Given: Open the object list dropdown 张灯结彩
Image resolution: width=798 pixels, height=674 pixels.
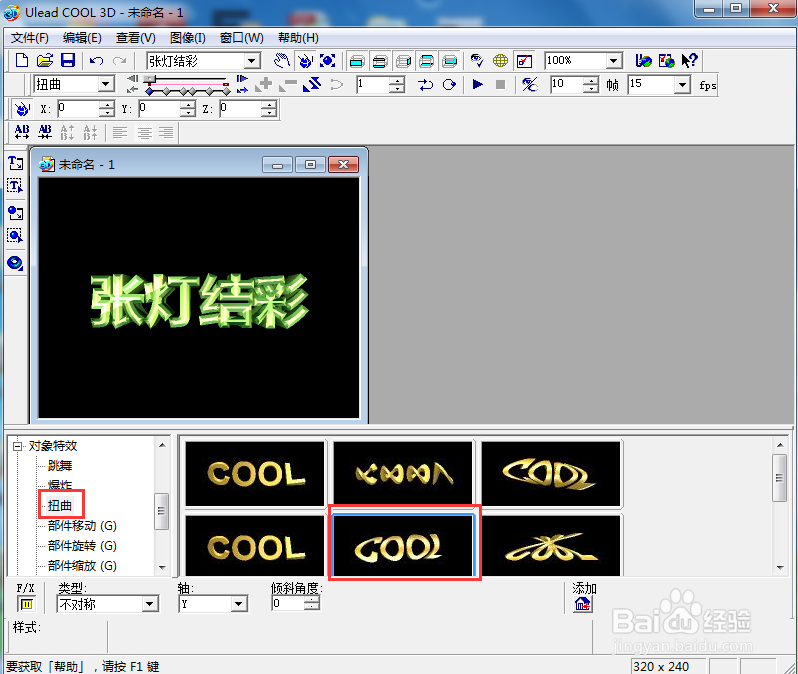Looking at the screenshot, I should click(252, 61).
